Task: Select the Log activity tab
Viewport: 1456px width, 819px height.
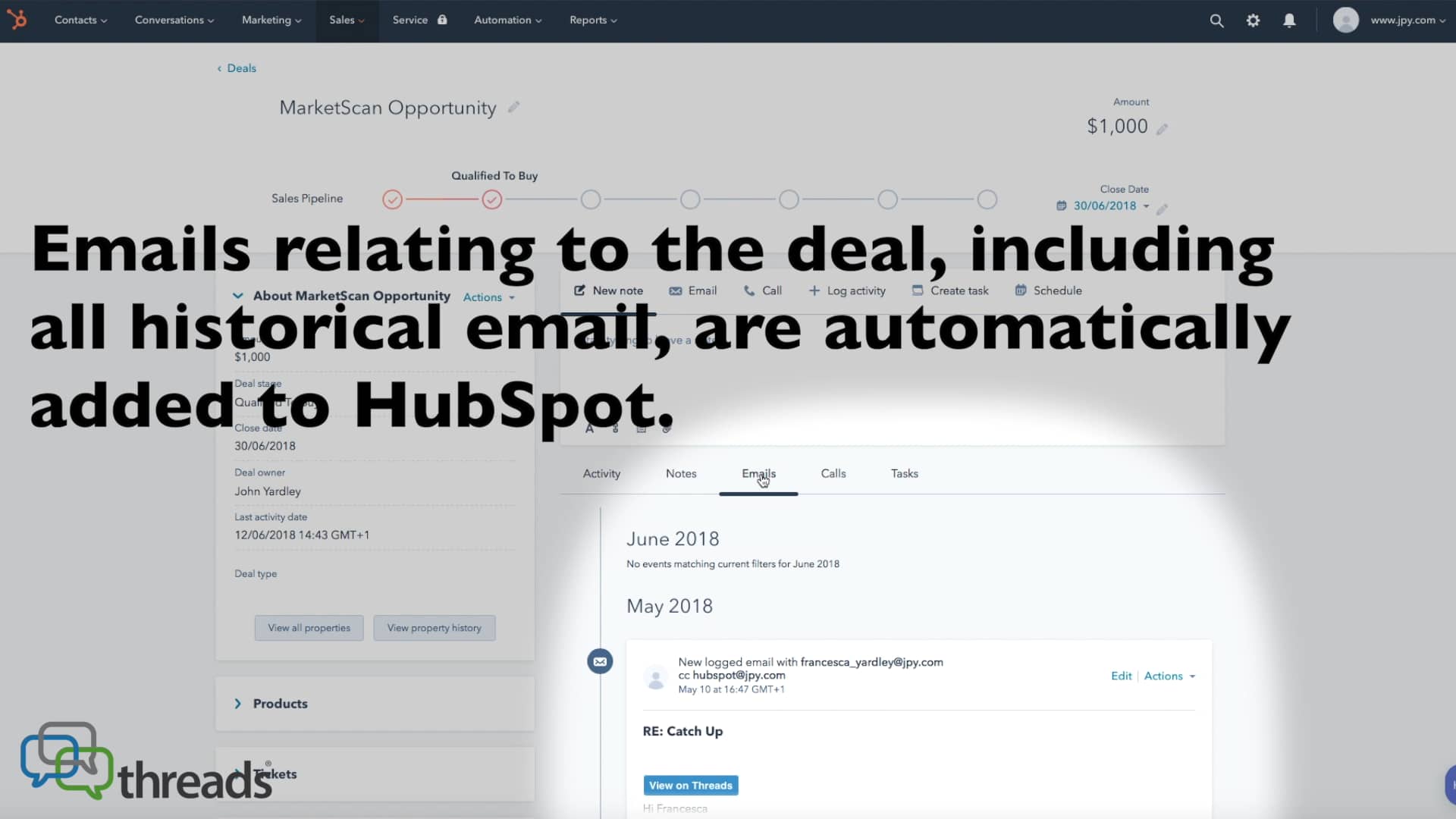Action: tap(847, 290)
